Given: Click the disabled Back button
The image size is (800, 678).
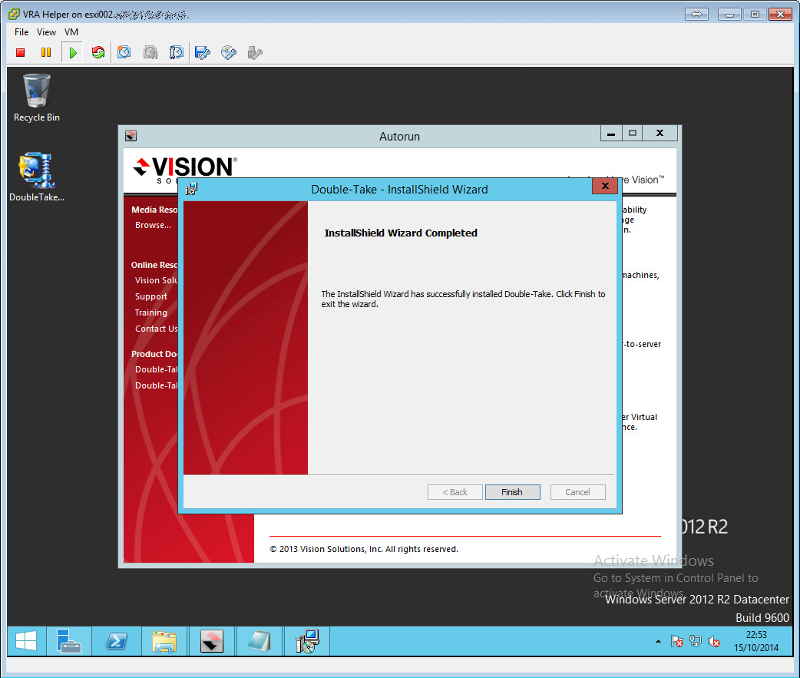Looking at the screenshot, I should 455,492.
